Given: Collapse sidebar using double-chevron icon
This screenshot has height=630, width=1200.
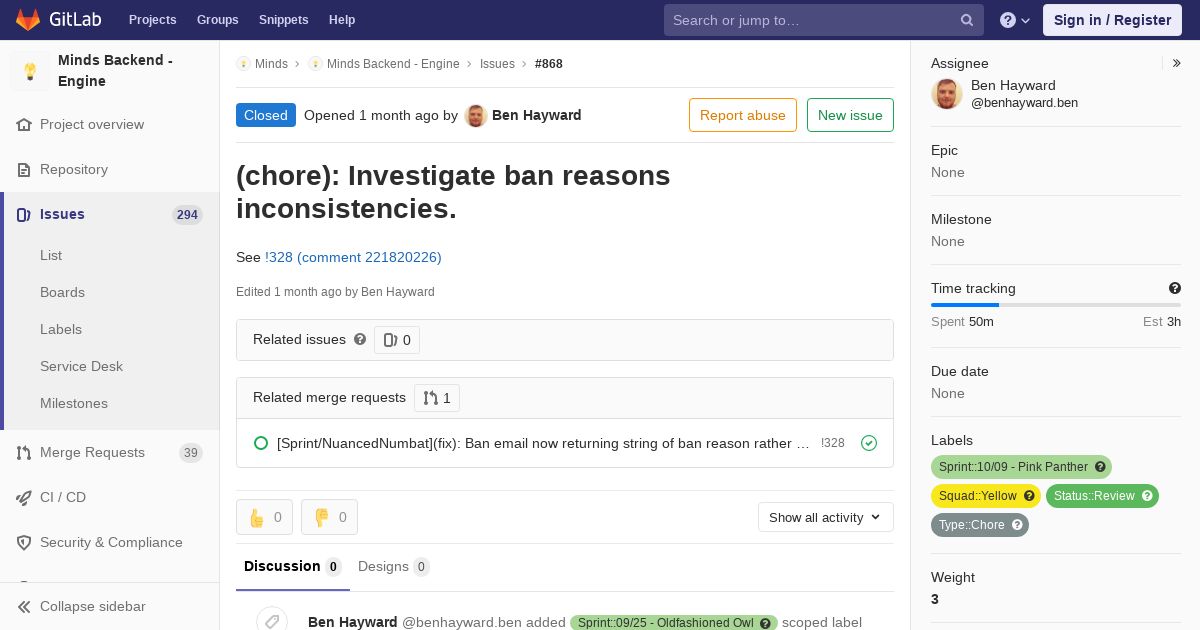Looking at the screenshot, I should [24, 607].
